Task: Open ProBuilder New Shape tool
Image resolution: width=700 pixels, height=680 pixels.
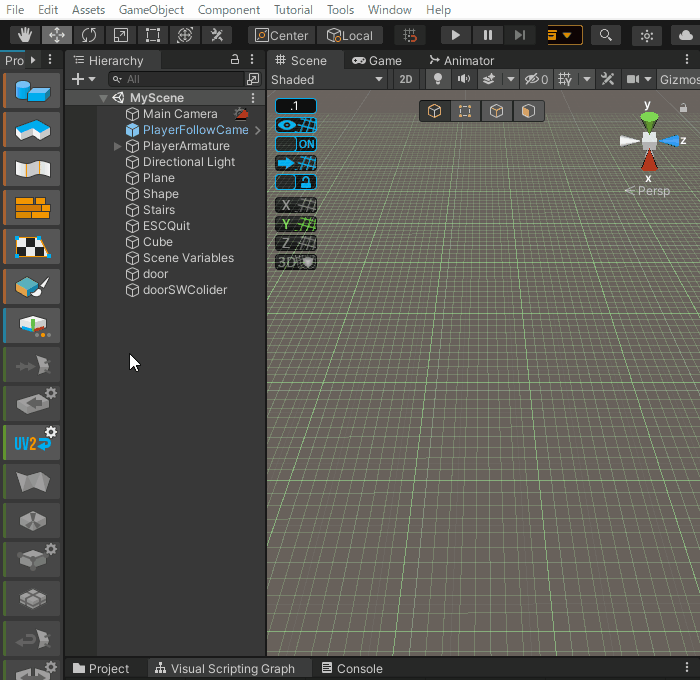Action: coord(32,91)
